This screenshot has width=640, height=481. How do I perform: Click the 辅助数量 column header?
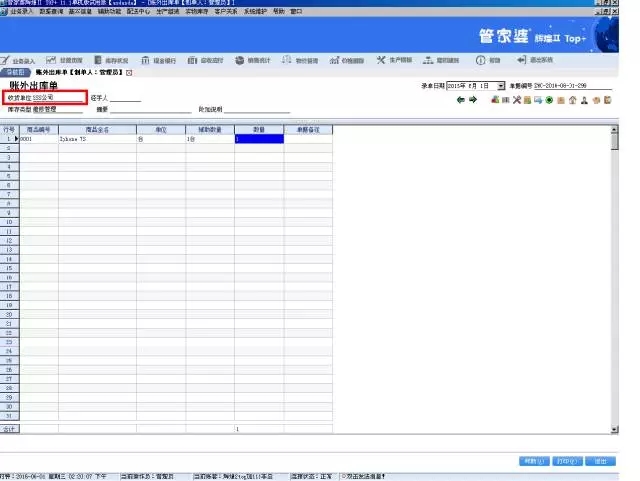tap(210, 130)
